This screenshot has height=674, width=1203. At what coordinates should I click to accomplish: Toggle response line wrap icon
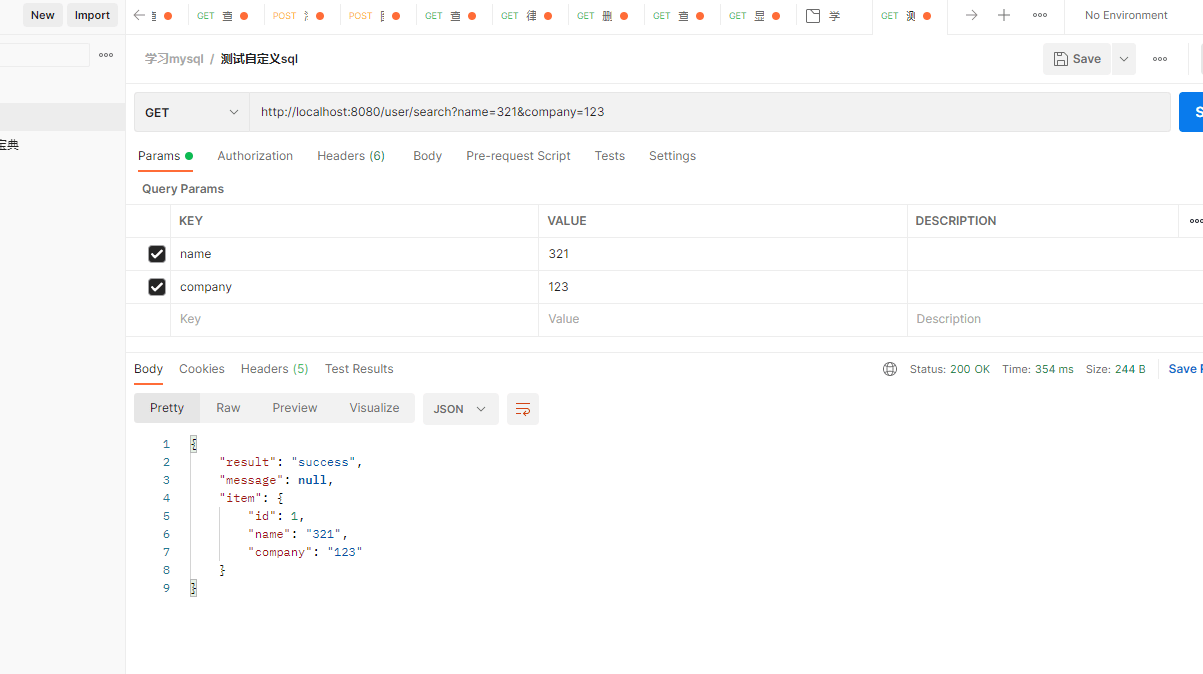[x=523, y=409]
